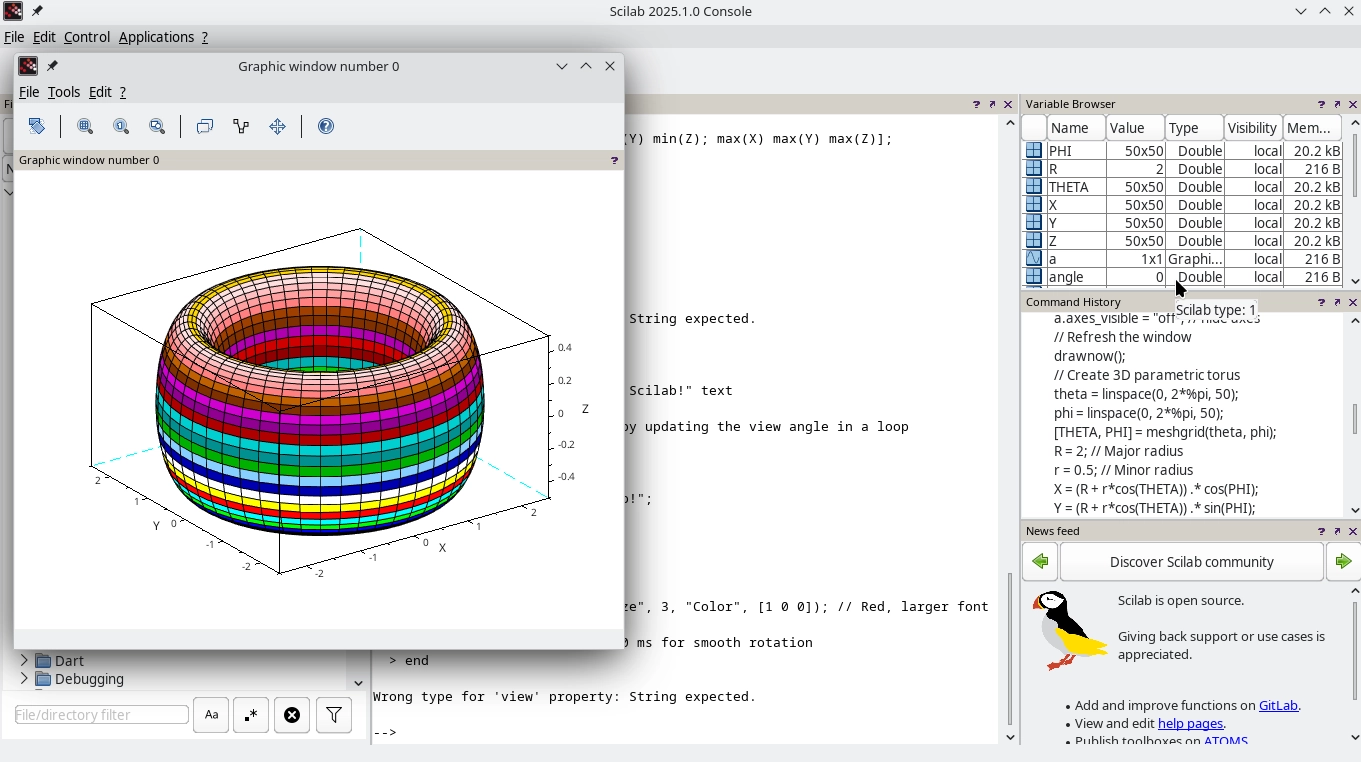Clear the file filter with the X button
The image size is (1361, 762).
[x=292, y=715]
